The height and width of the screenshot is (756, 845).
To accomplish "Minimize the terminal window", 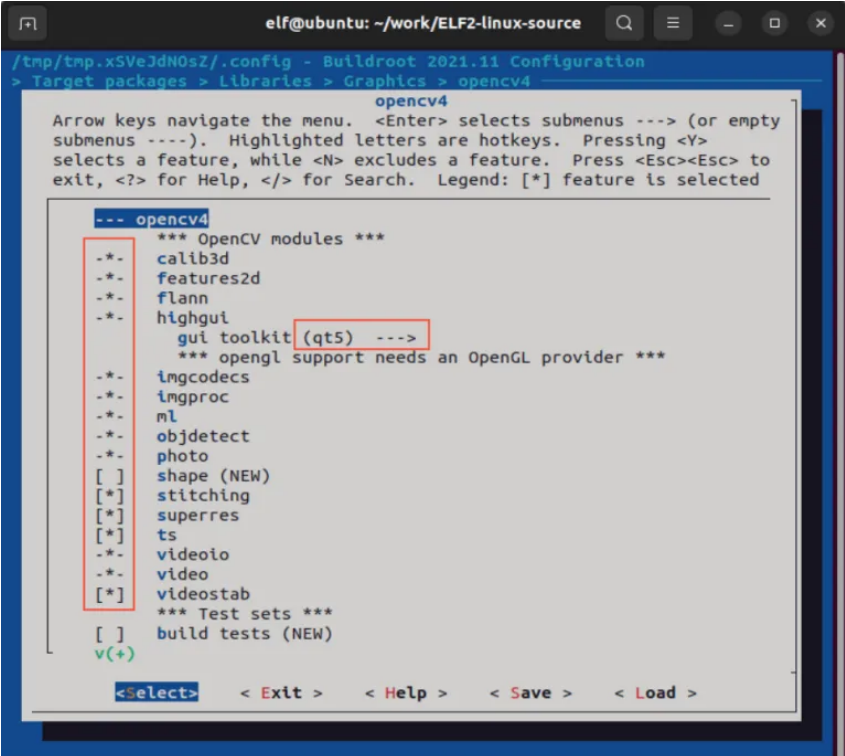I will point(729,24).
